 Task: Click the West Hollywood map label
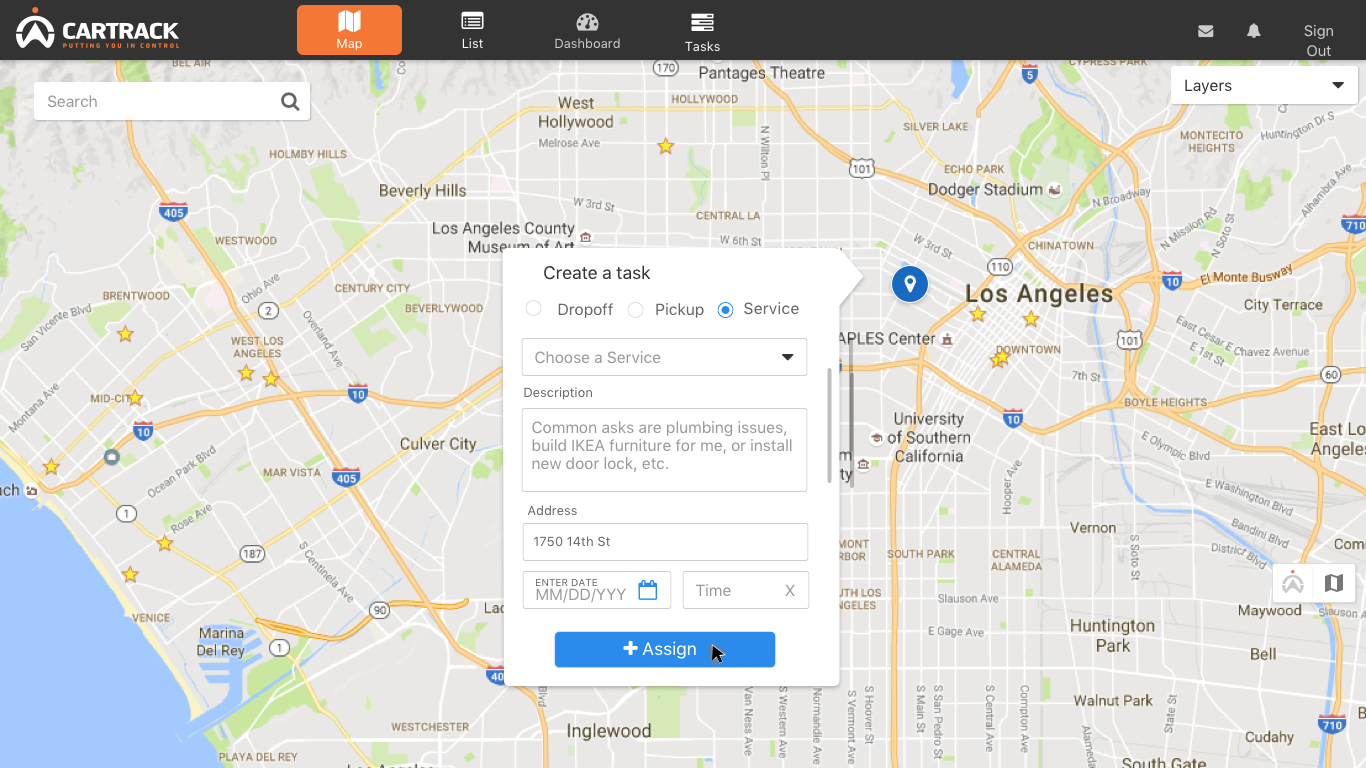coord(576,112)
